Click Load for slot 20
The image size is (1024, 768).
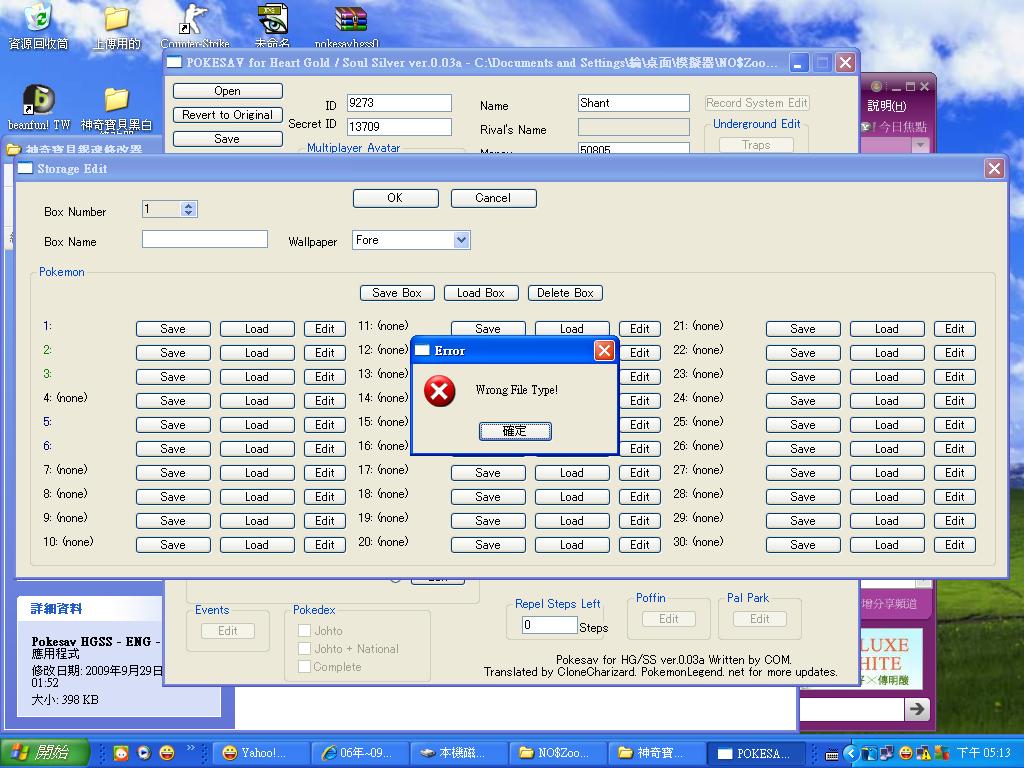pos(572,545)
